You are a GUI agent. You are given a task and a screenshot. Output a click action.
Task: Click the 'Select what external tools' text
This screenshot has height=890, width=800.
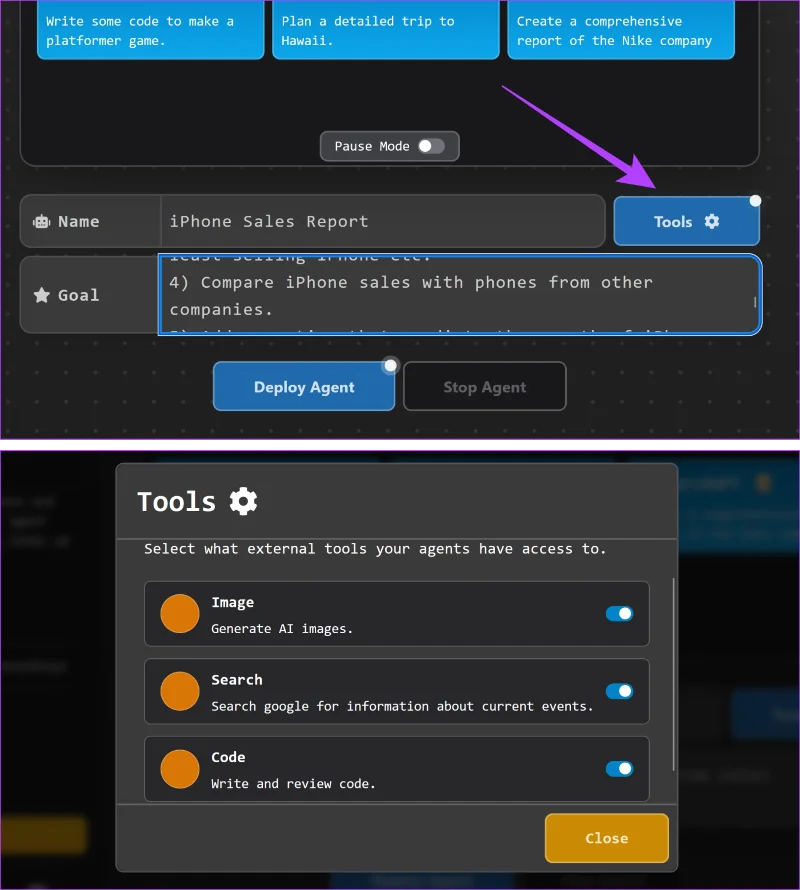375,549
